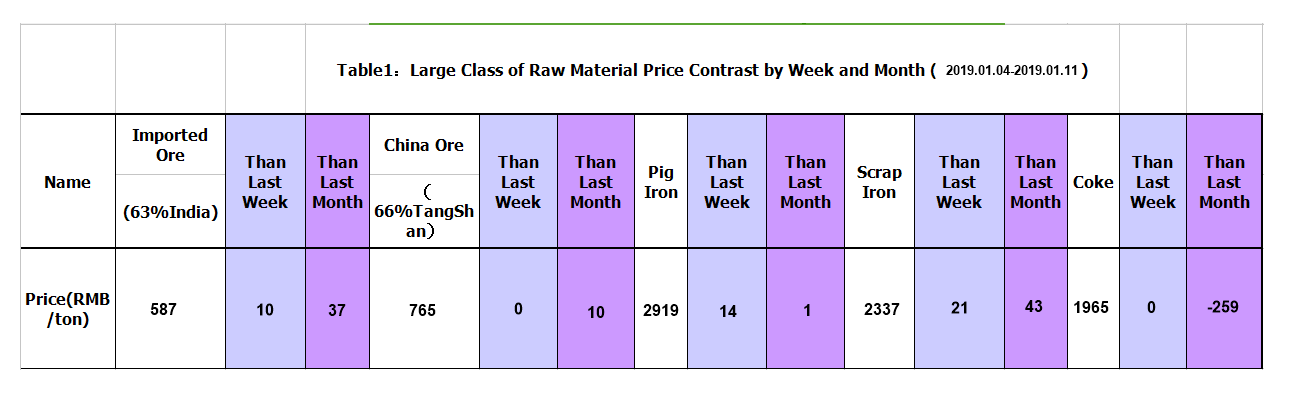Screen dimensions: 1292x416
Task: Select the blue cell with value 14
Action: (x=727, y=311)
